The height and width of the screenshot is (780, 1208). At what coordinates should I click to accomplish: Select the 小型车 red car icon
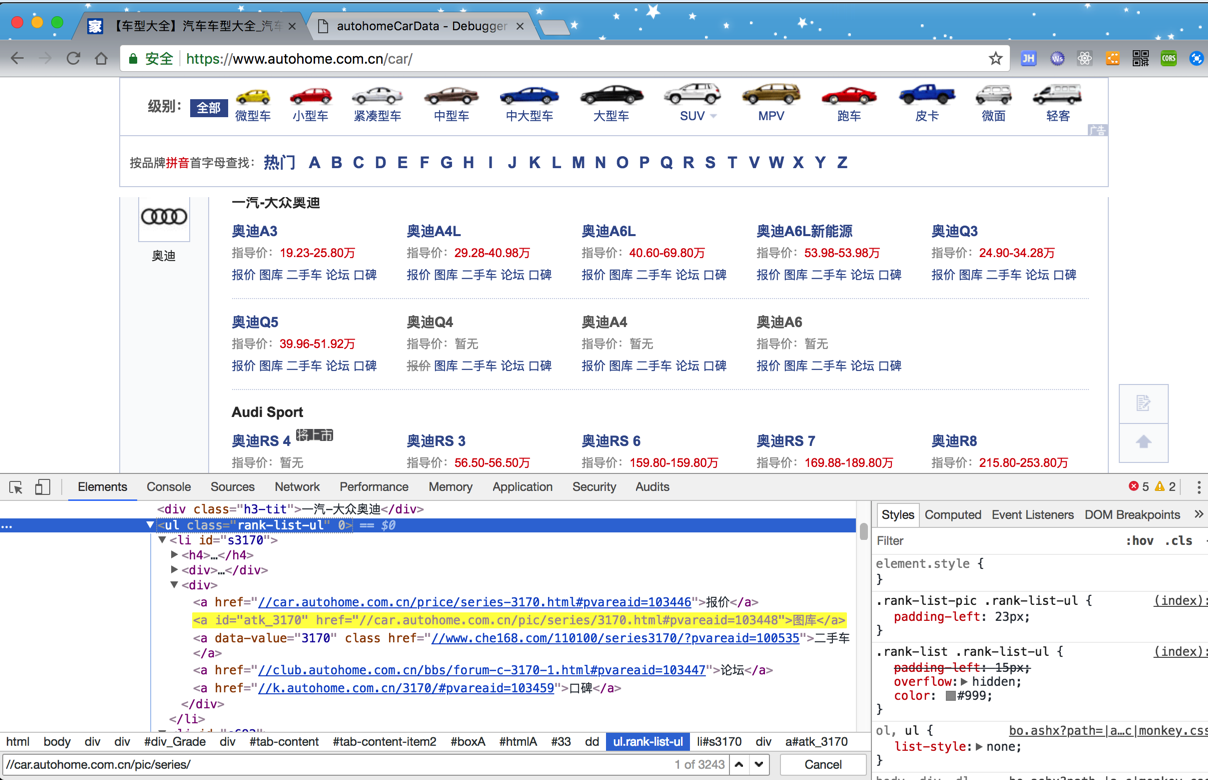click(x=311, y=97)
